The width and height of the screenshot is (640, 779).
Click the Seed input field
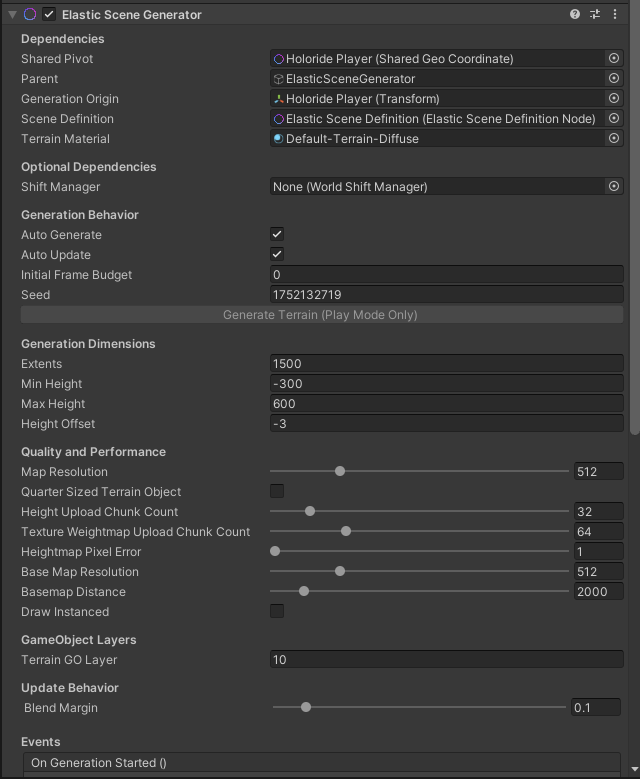point(446,295)
